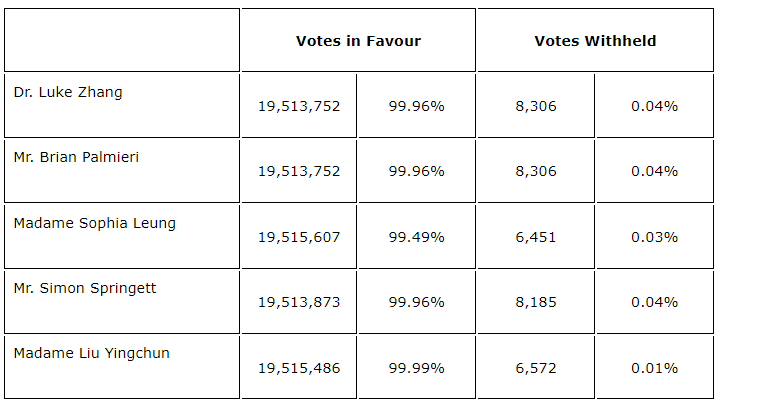
Task: Click the 19,515,607 votes in favour value
Action: [x=299, y=237]
